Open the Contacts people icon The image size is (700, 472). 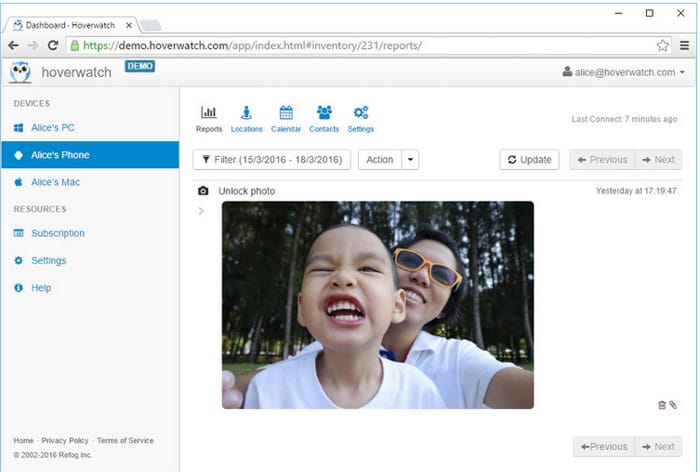(324, 112)
